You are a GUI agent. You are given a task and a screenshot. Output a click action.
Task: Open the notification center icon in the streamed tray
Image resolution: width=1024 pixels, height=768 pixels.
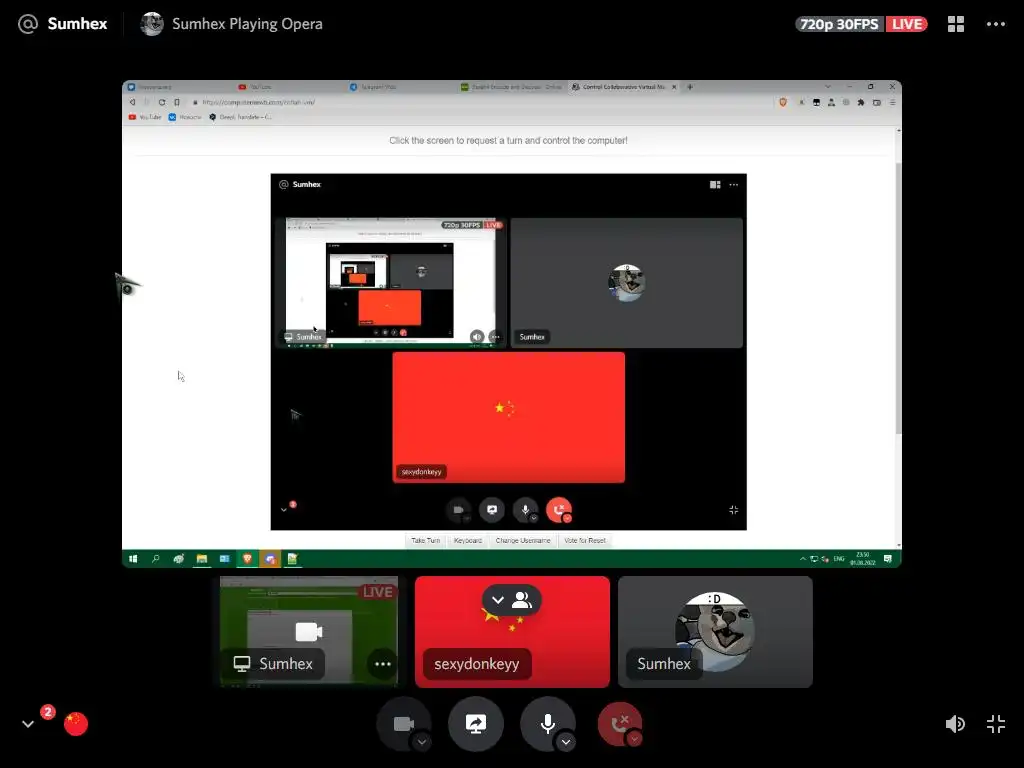pyautogui.click(x=888, y=559)
